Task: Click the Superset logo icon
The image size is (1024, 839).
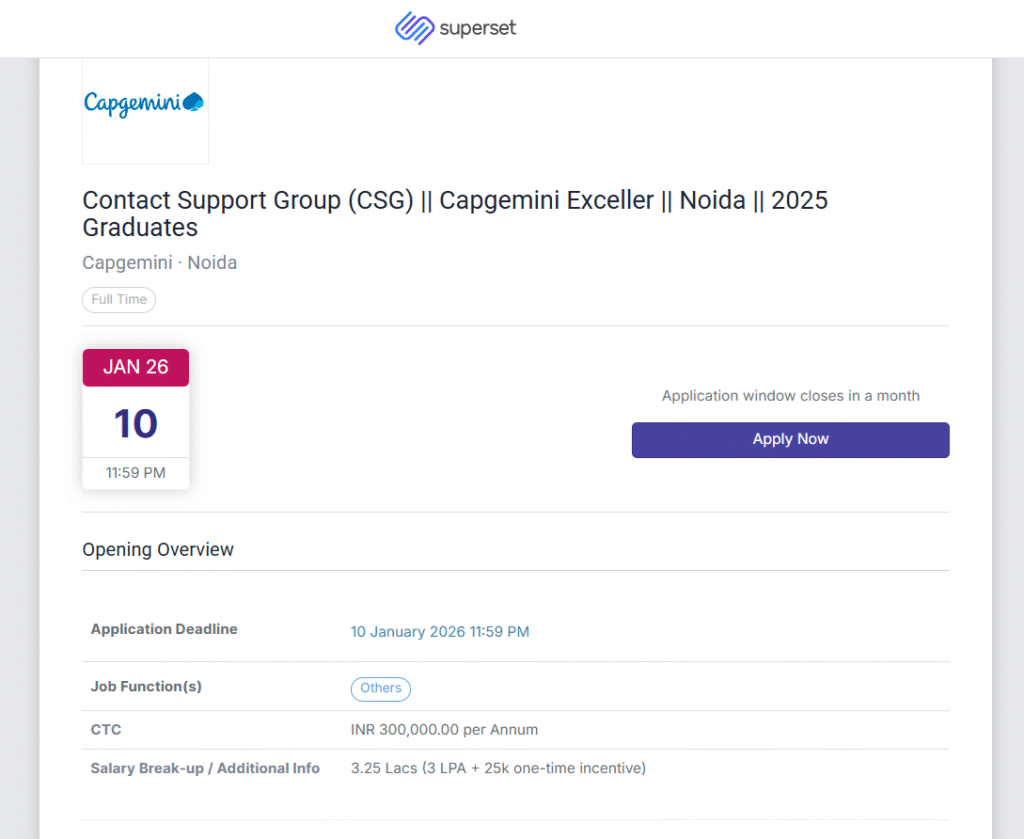Action: [x=414, y=28]
